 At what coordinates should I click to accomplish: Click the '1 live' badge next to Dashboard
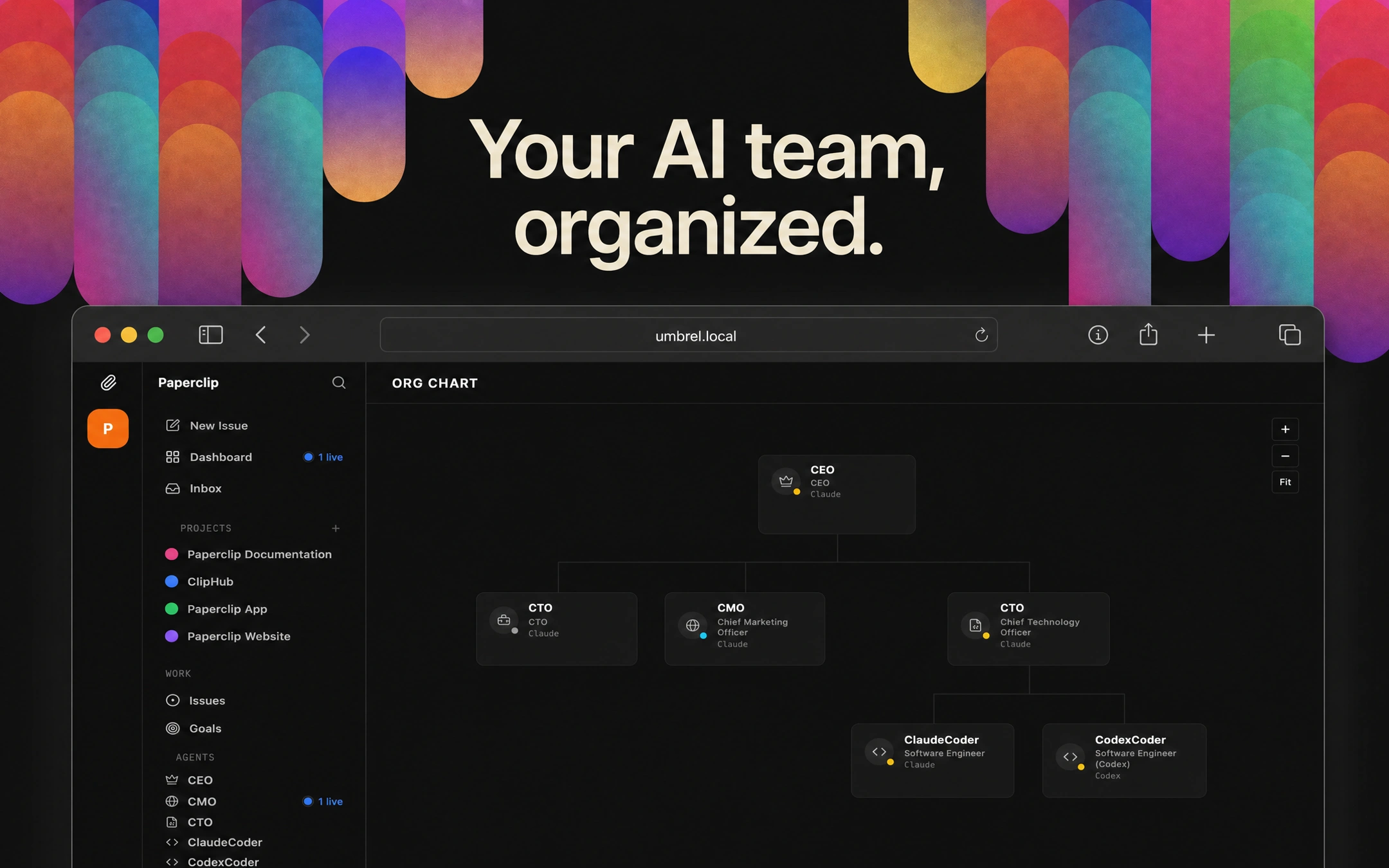(323, 457)
